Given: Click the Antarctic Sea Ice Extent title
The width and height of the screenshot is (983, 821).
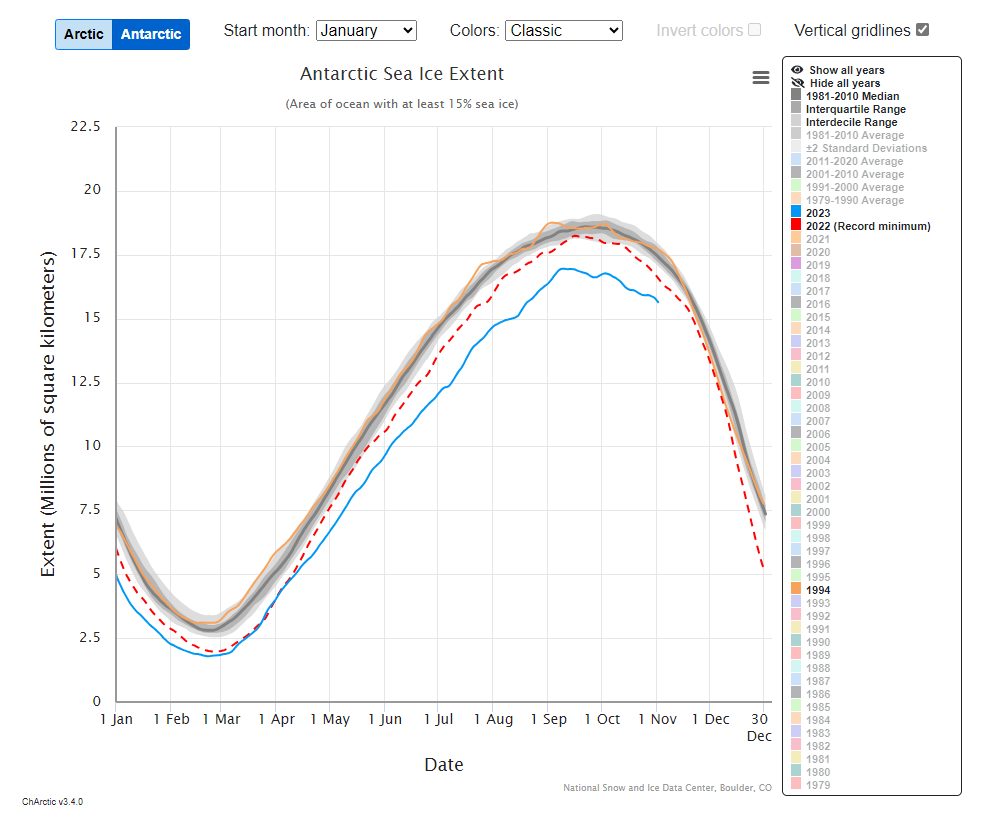Looking at the screenshot, I should [x=402, y=74].
